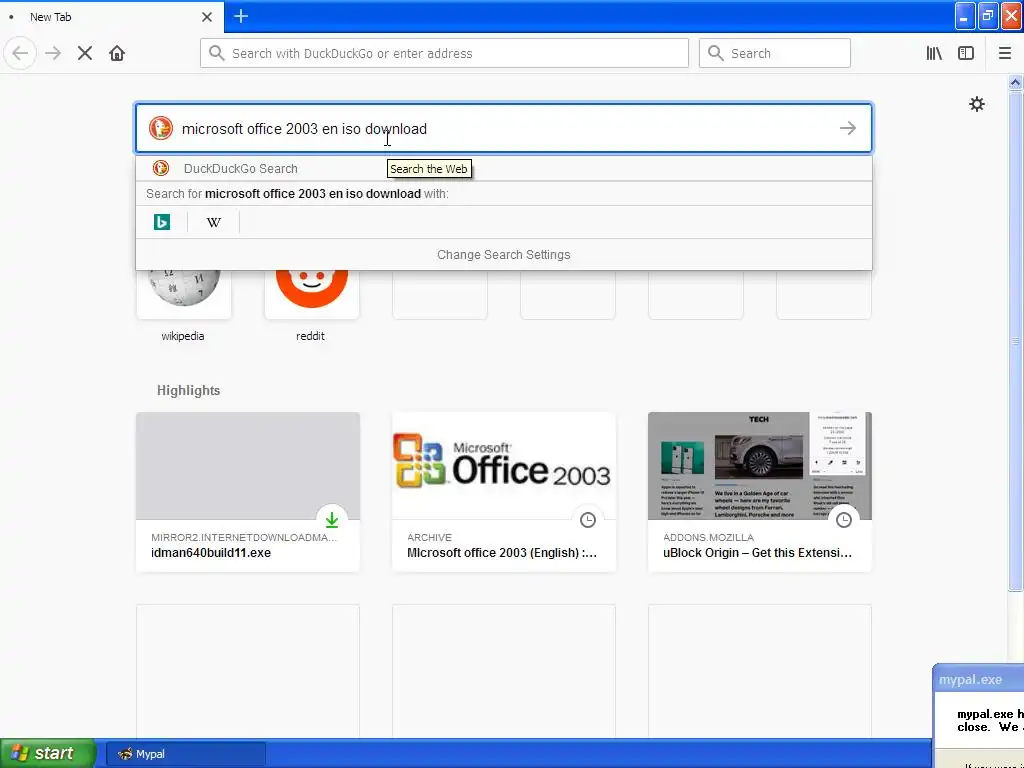
Task: Click the magnifier icon in the address bar
Action: tap(217, 53)
